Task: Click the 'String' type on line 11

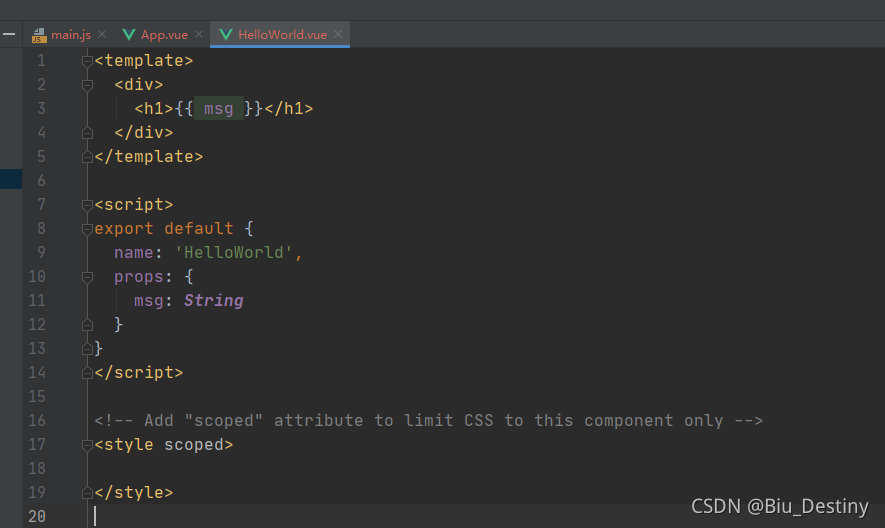Action: [213, 300]
